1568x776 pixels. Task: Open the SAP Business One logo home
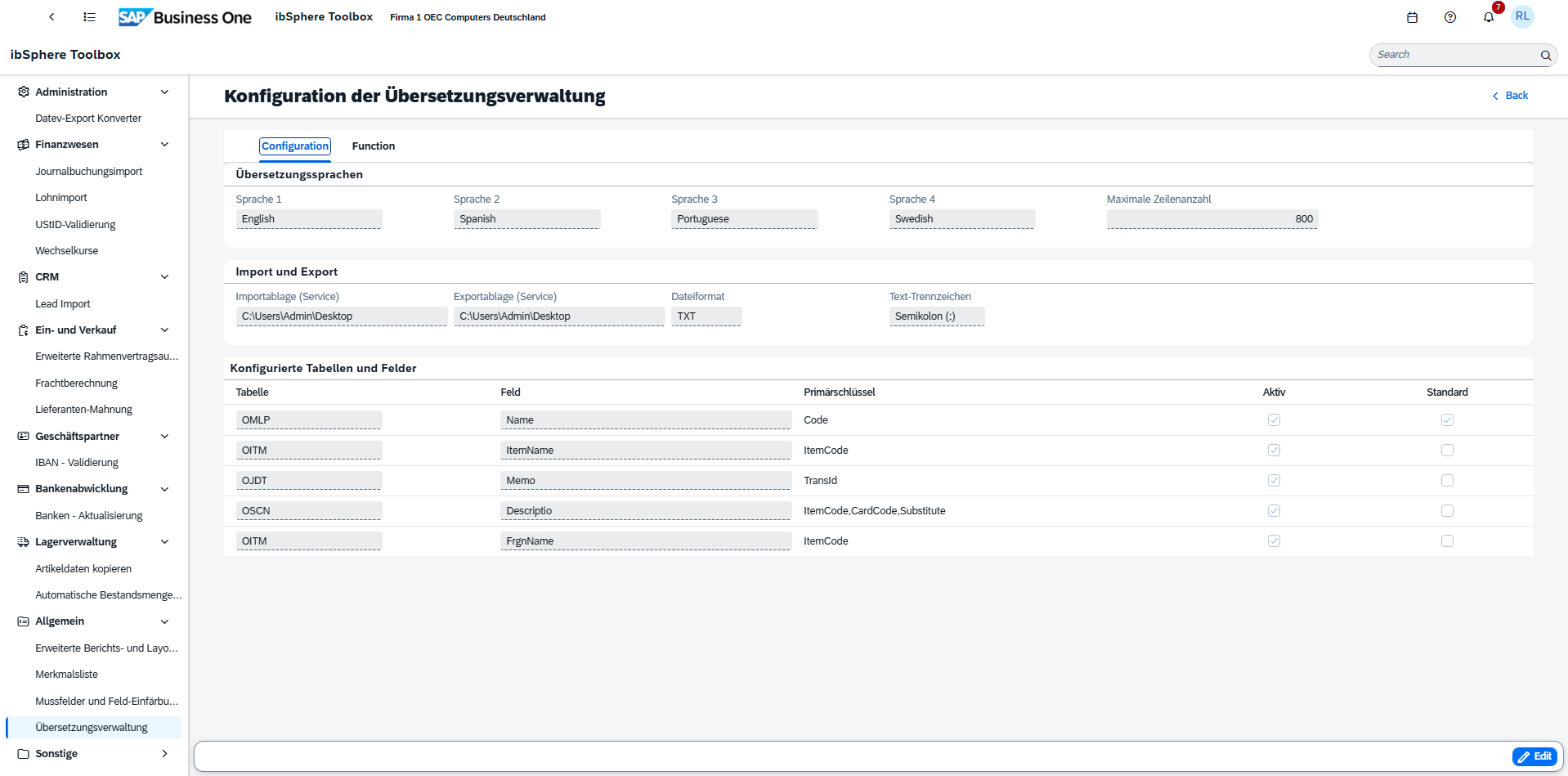[185, 17]
